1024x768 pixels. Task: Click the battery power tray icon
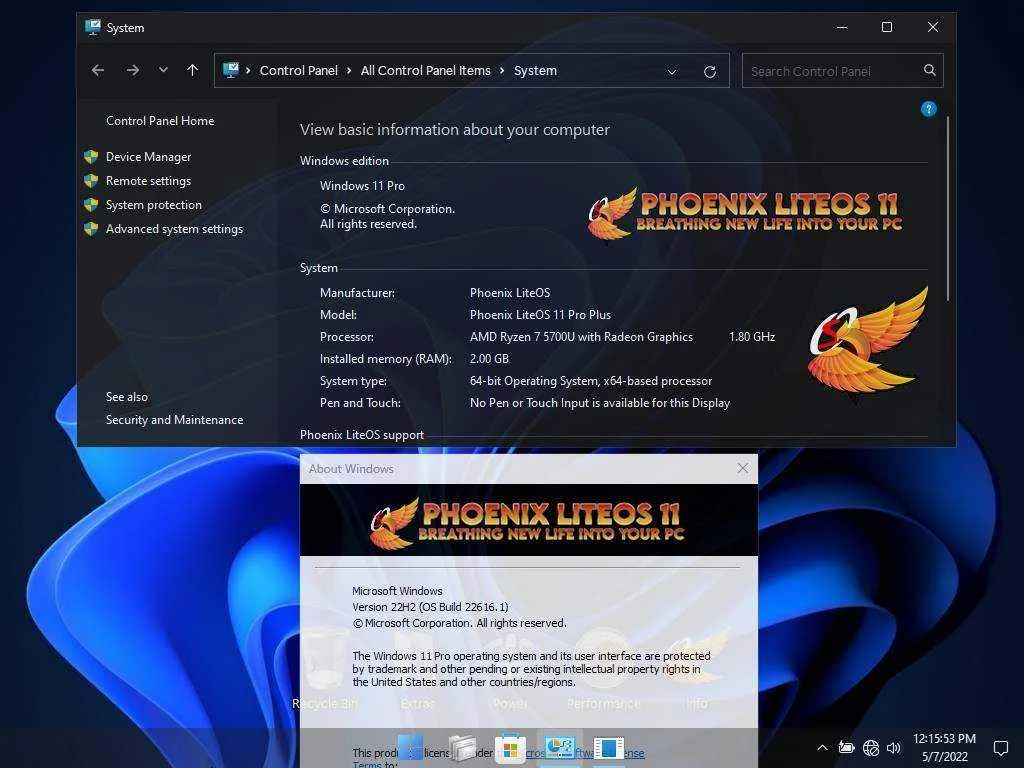(846, 748)
